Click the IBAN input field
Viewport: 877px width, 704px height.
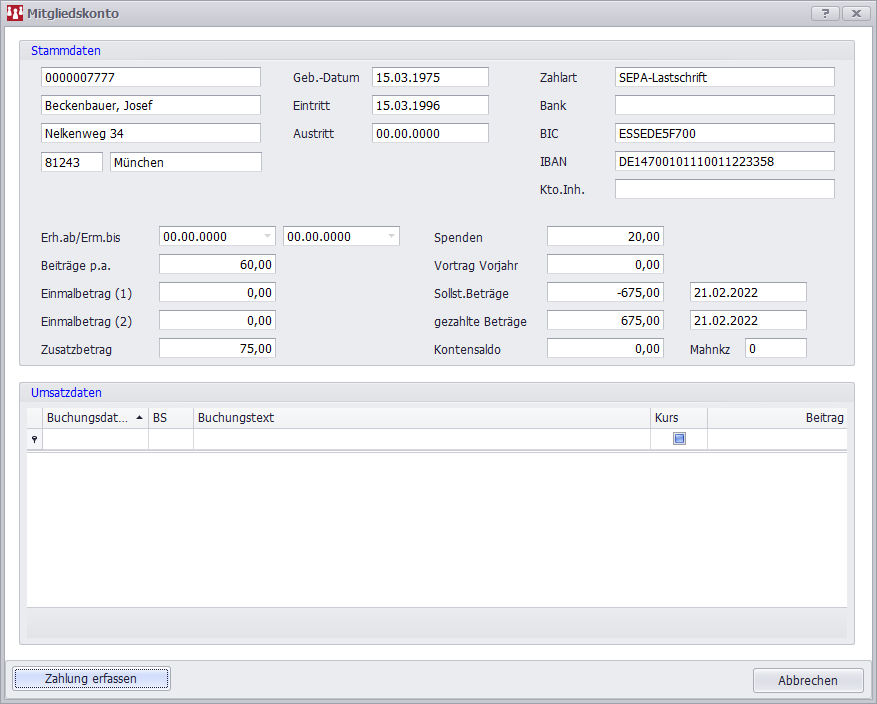coord(724,162)
